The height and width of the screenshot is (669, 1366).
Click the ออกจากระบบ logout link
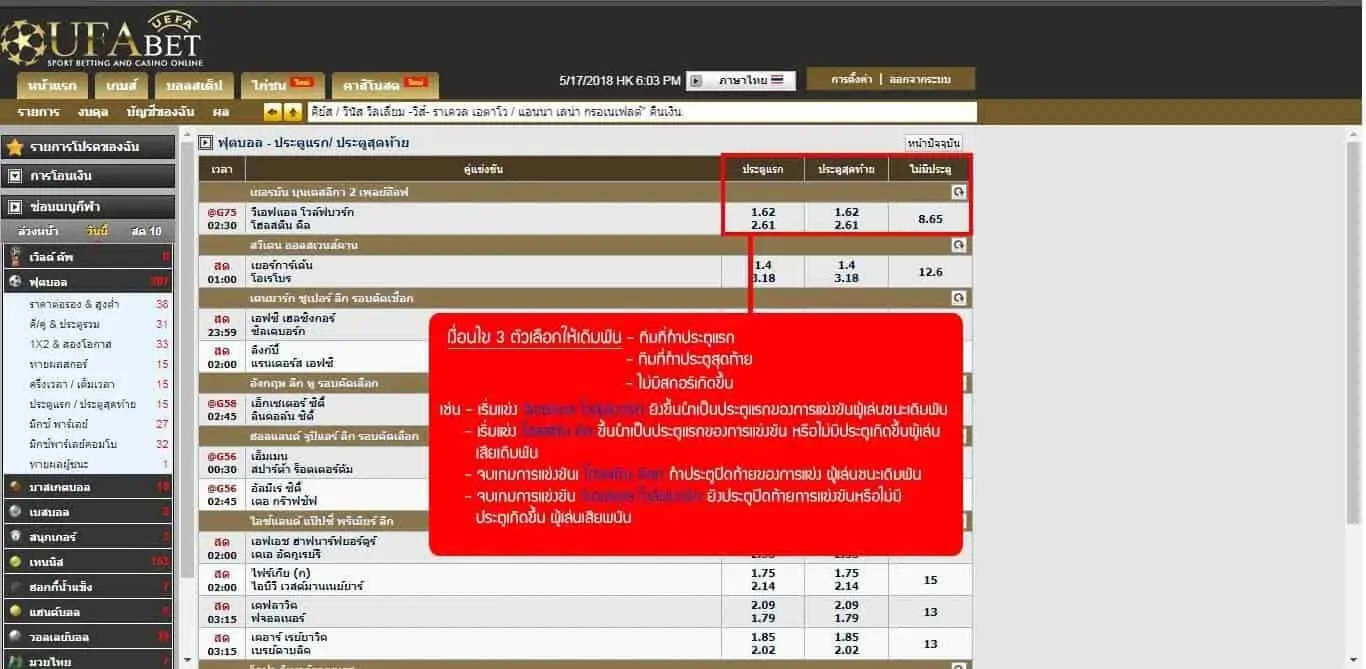[919, 79]
